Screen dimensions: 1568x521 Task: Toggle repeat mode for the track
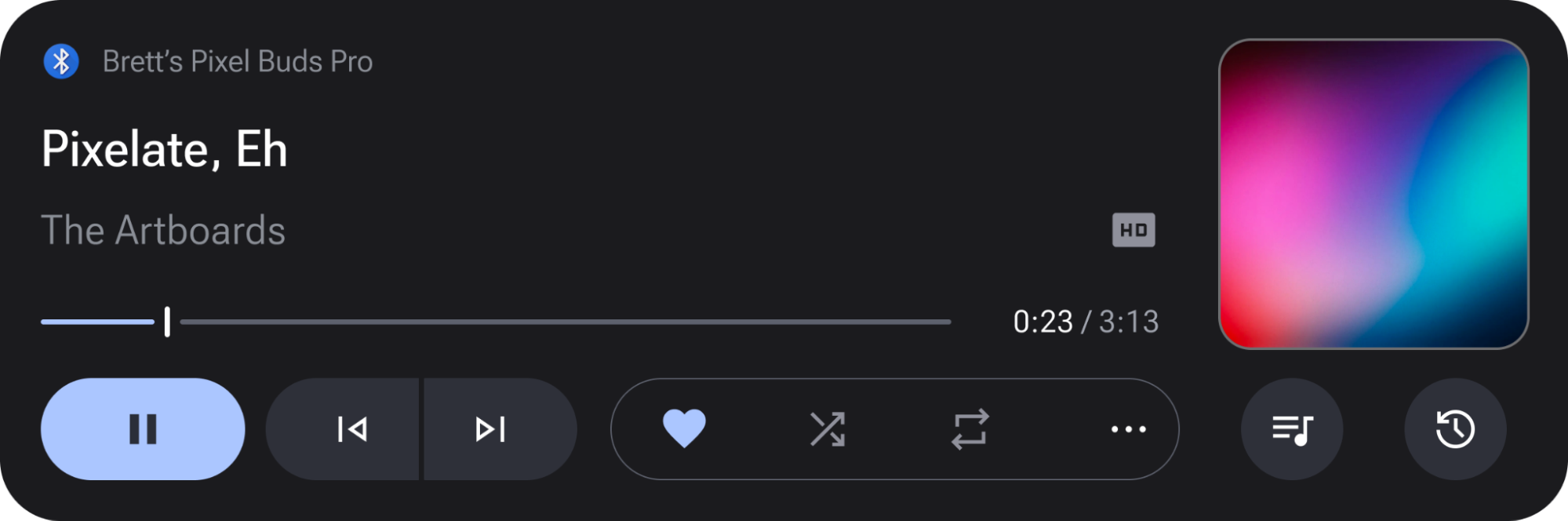click(x=972, y=428)
